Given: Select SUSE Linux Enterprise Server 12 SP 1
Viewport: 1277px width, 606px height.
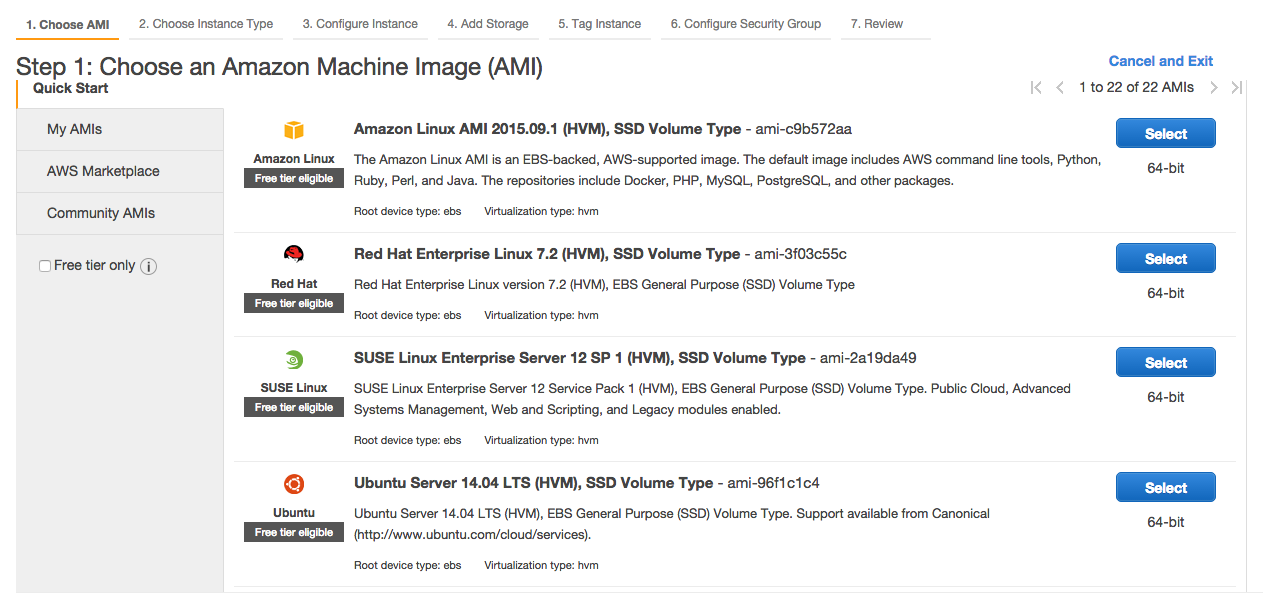Looking at the screenshot, I should 1166,363.
